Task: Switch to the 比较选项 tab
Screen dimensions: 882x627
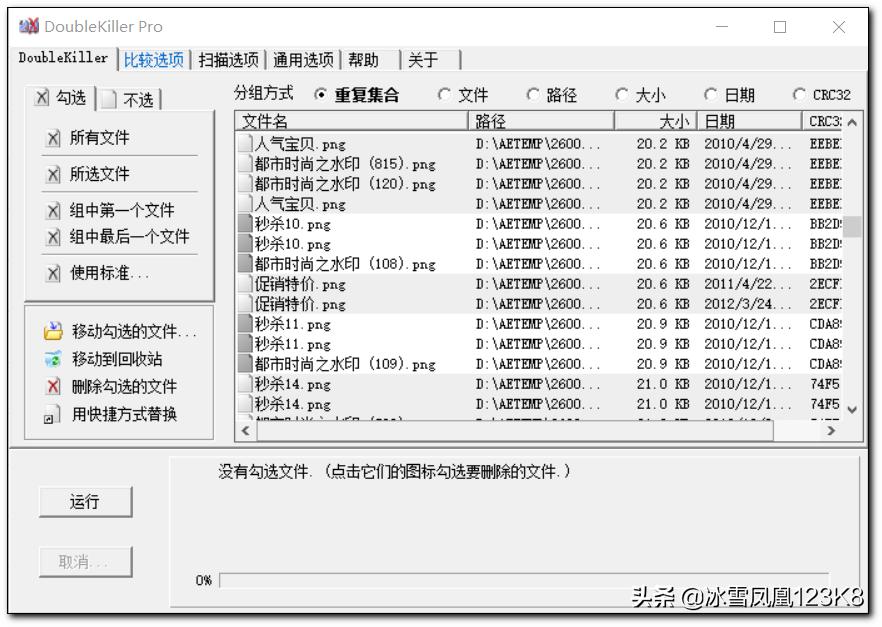Action: pos(155,60)
